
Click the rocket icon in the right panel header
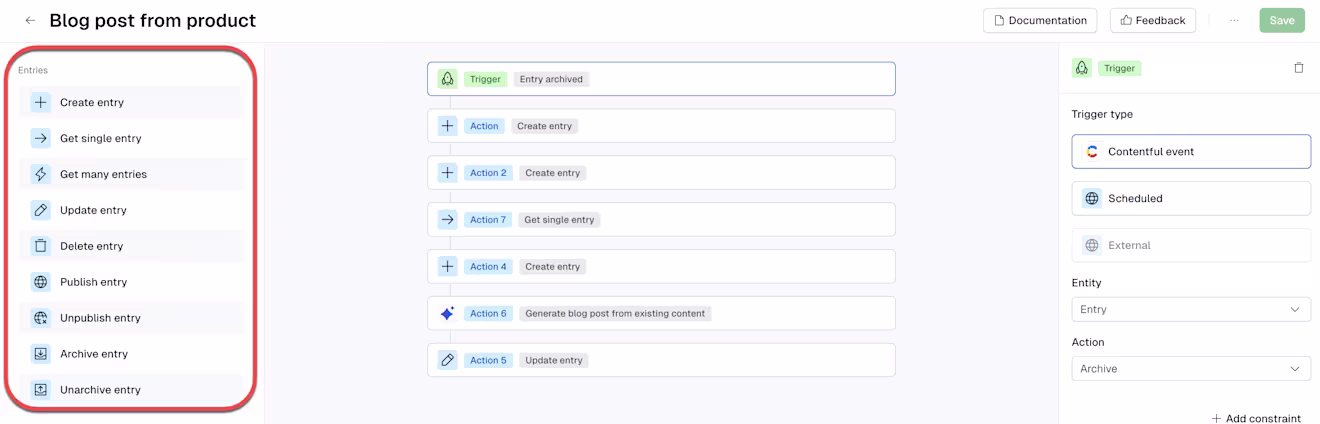pos(1082,68)
